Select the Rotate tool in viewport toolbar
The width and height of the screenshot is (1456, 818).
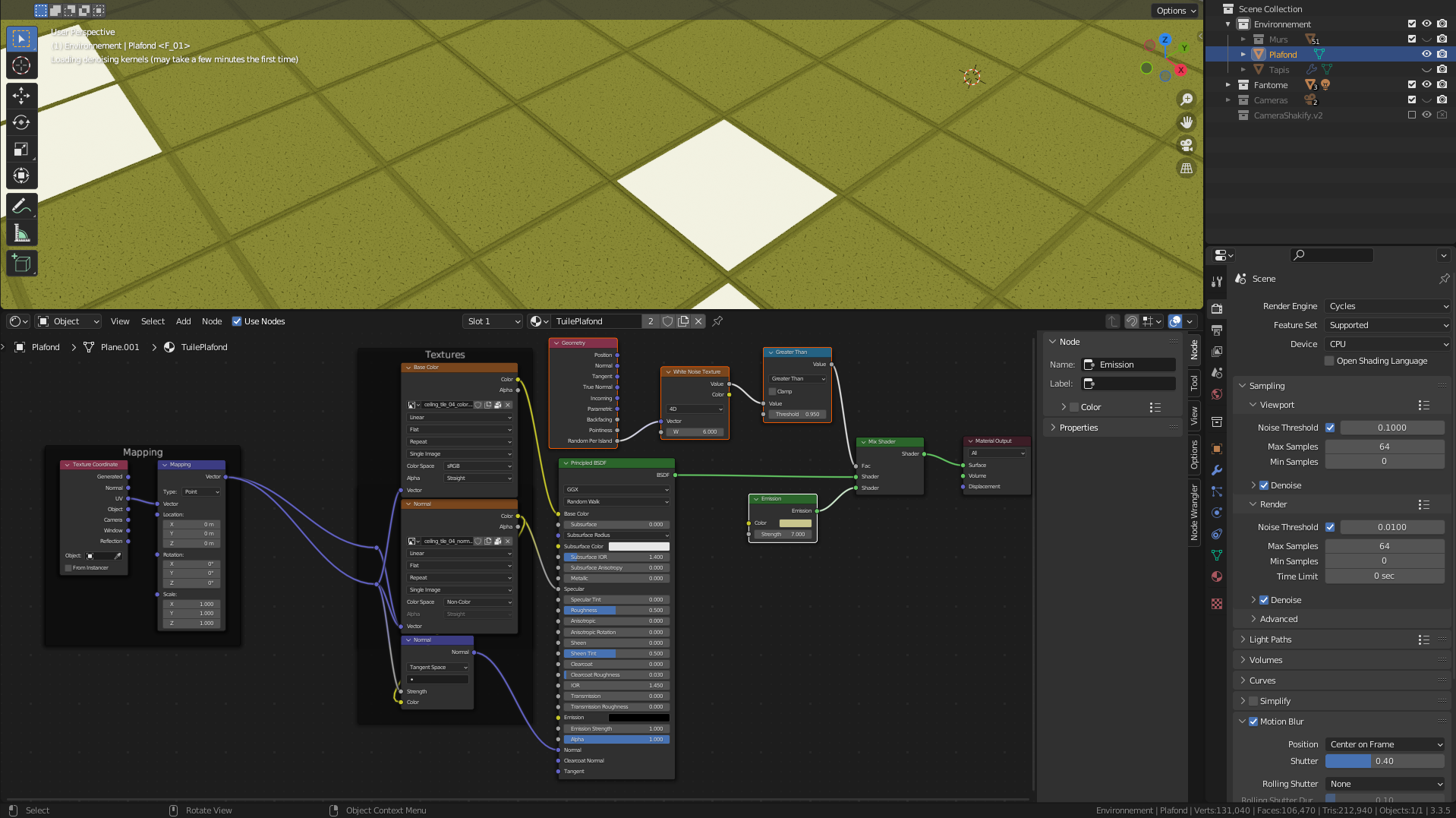pos(21,122)
